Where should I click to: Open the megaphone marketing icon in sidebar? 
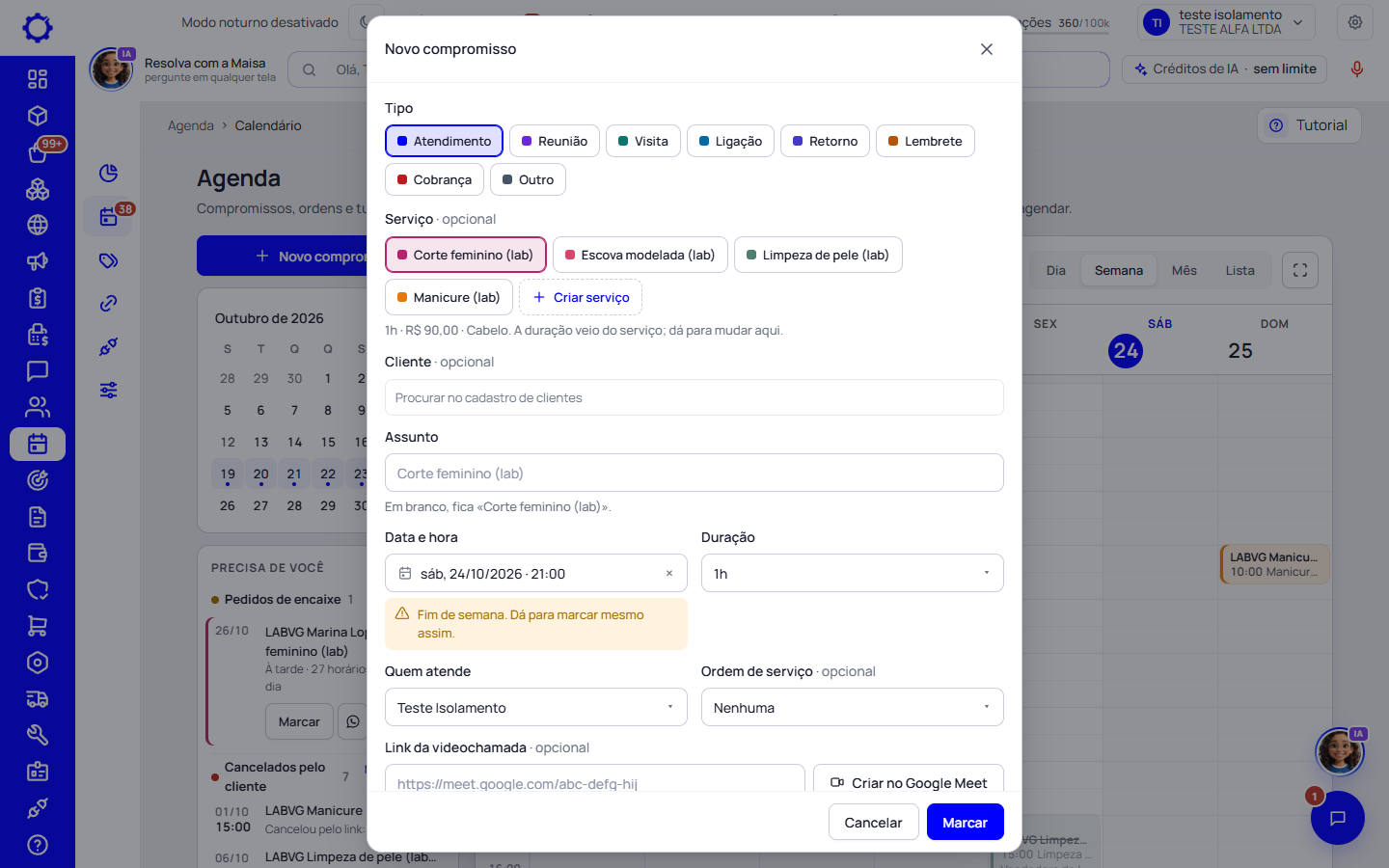click(x=38, y=261)
